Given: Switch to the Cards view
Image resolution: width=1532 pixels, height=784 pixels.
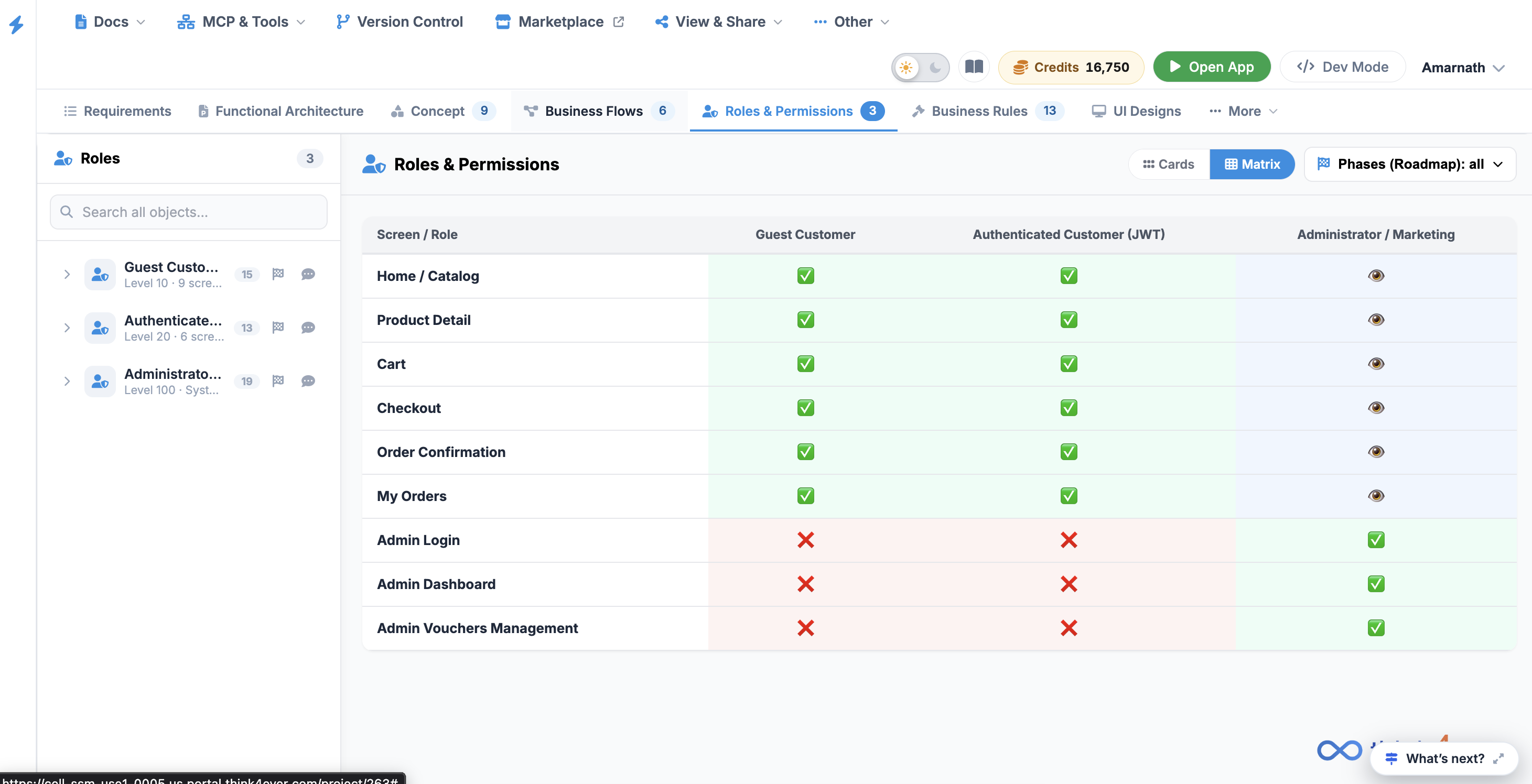Looking at the screenshot, I should coord(1168,164).
